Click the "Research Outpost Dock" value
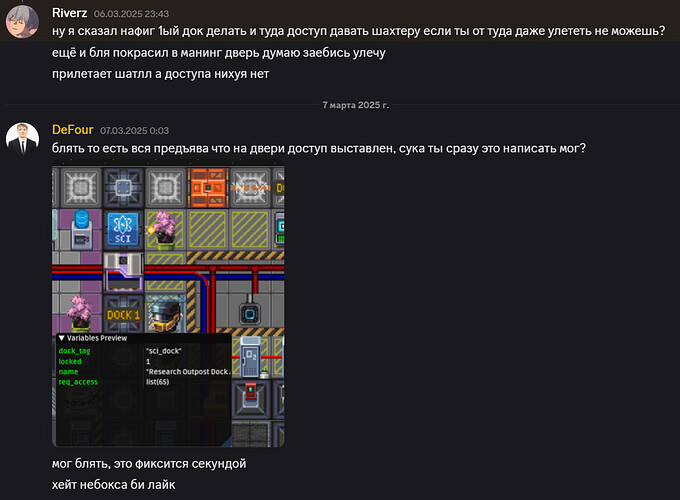The height and width of the screenshot is (500, 680). [x=188, y=372]
